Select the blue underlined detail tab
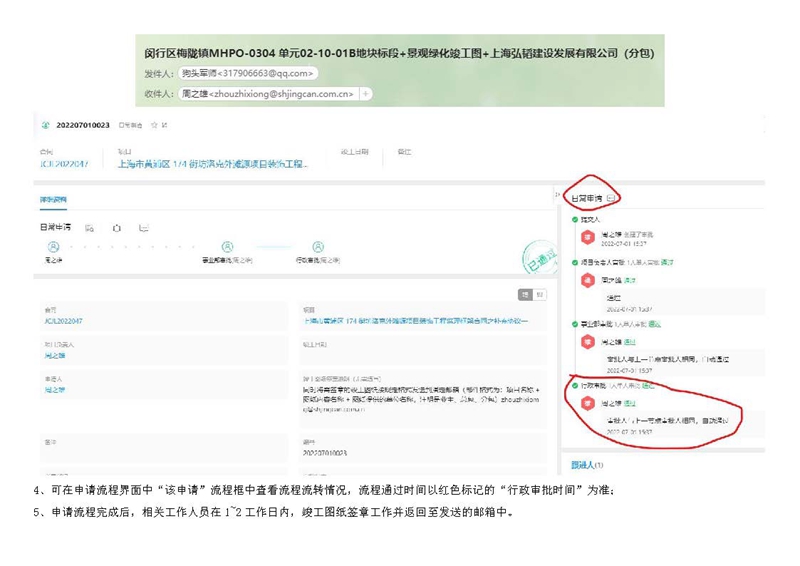This screenshot has height=566, width=800. (x=53, y=200)
